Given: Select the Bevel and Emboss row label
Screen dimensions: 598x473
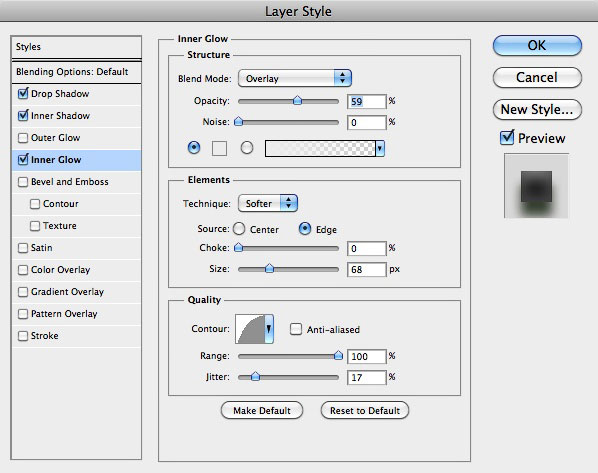Looking at the screenshot, I should pos(70,182).
